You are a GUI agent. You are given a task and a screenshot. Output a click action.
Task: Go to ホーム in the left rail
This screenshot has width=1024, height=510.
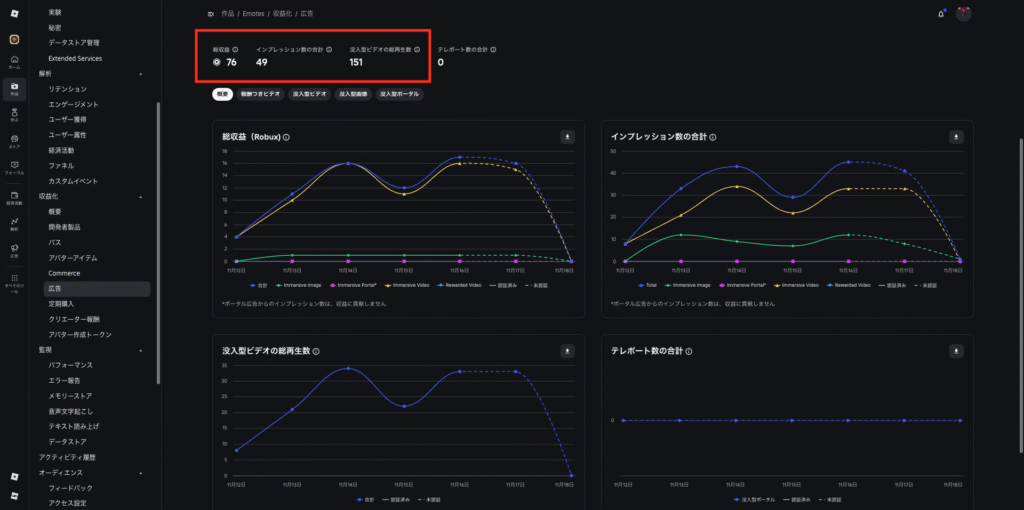click(x=14, y=62)
